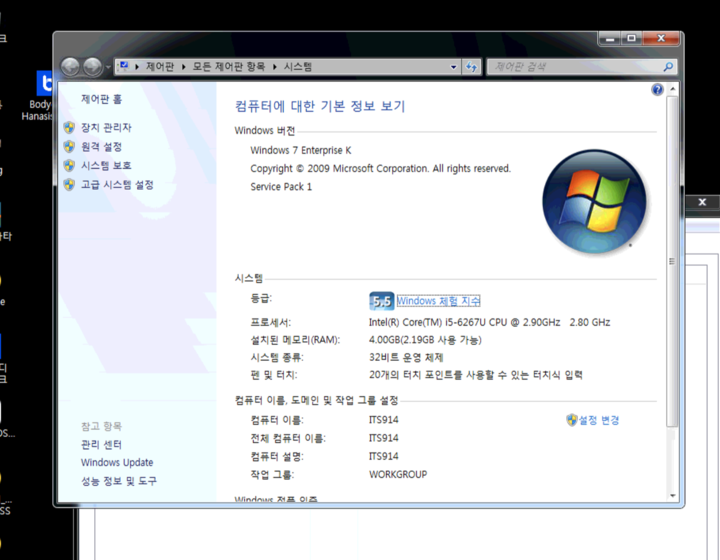This screenshot has width=720, height=560.
Task: Expand arrow after 제어판 breadcrumb
Action: [x=183, y=67]
